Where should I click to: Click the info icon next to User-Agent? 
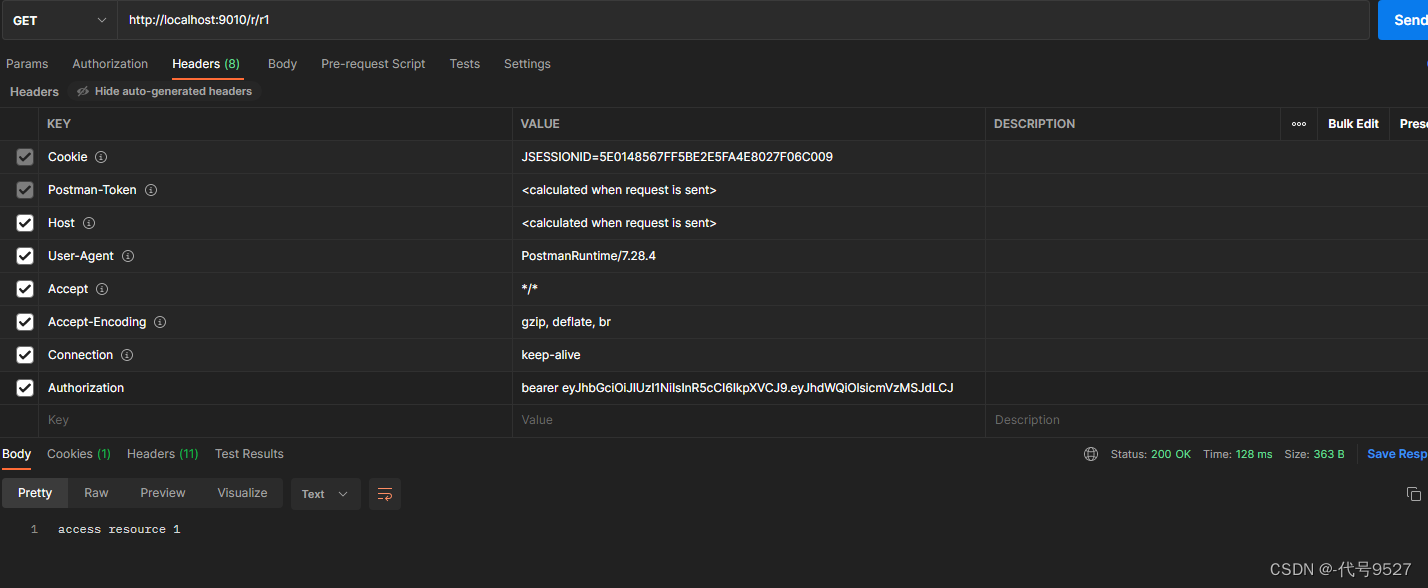click(128, 256)
